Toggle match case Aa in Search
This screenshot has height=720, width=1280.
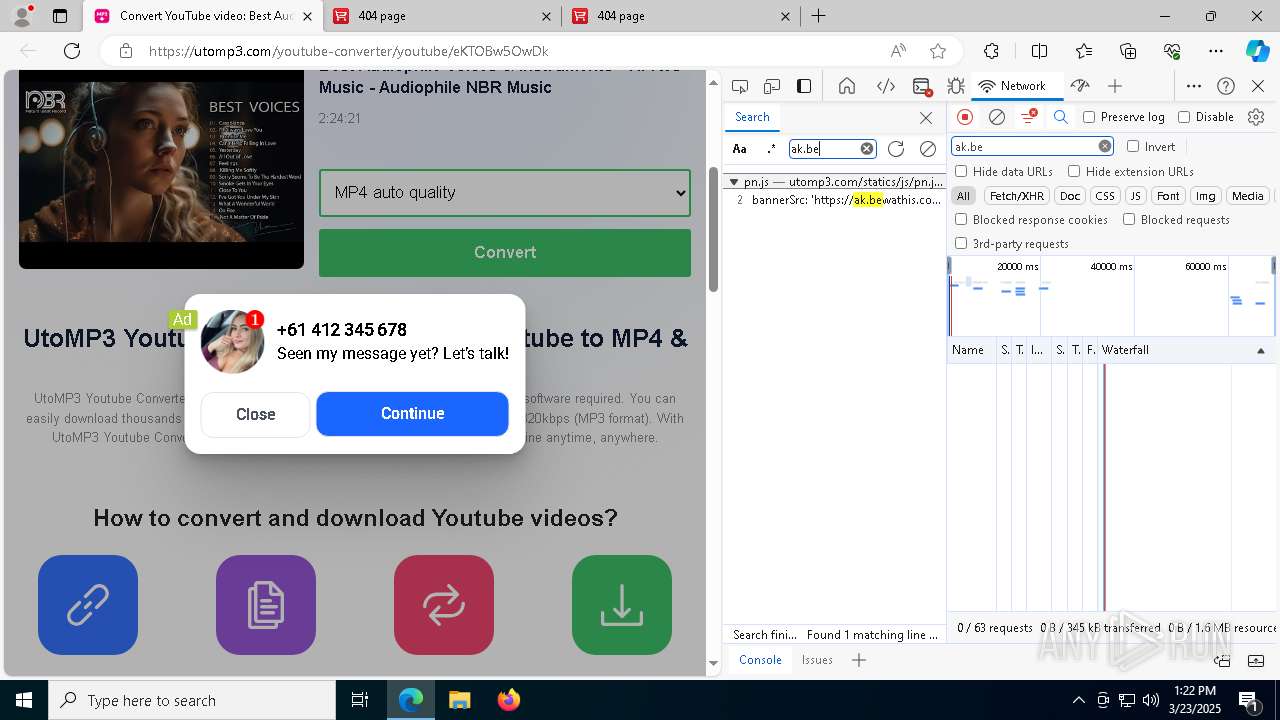point(740,149)
